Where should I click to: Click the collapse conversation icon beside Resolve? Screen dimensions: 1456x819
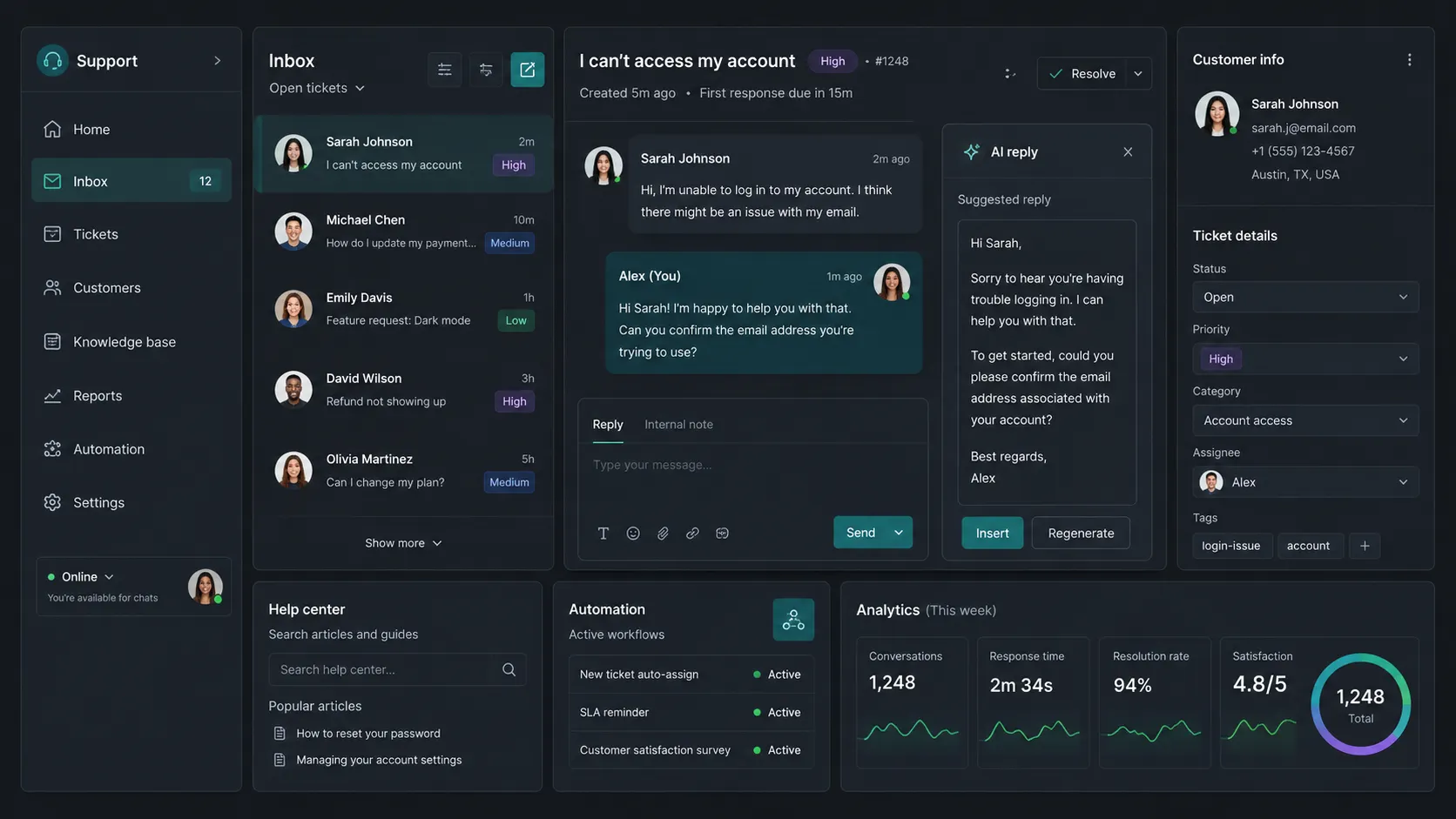[x=1010, y=74]
